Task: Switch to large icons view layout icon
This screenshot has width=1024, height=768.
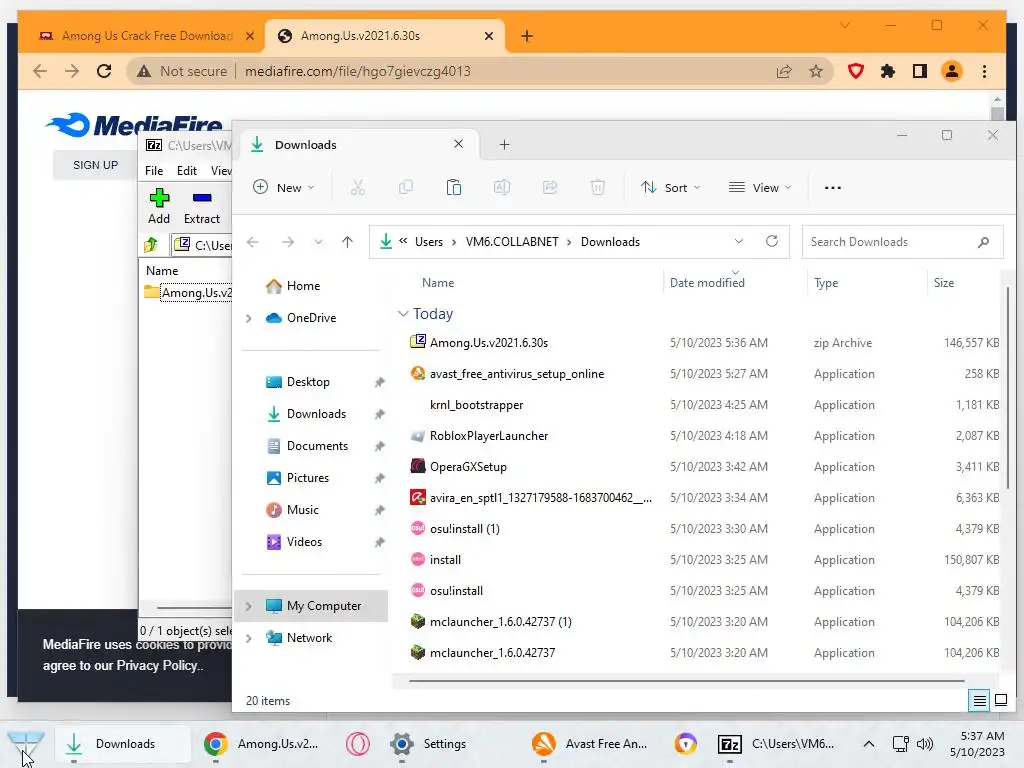Action: tap(1000, 701)
